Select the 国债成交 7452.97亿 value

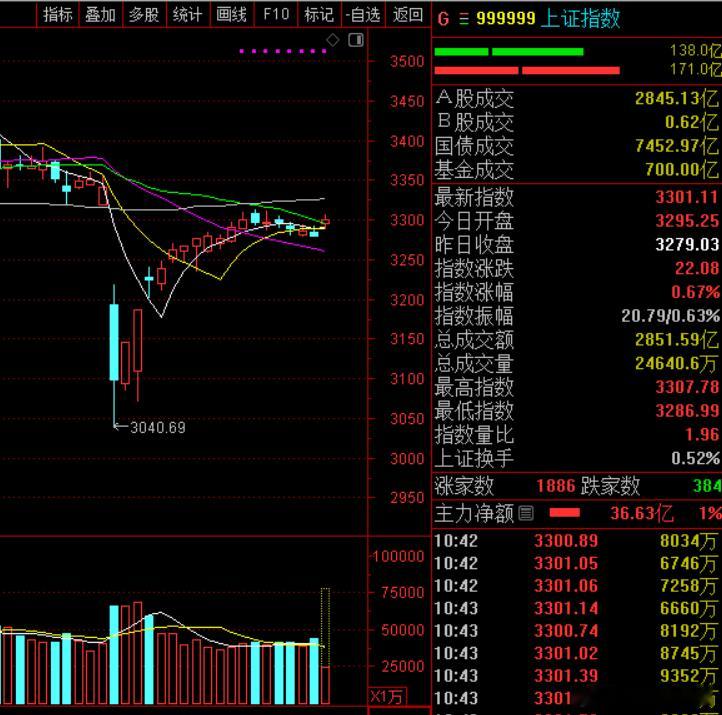click(676, 146)
